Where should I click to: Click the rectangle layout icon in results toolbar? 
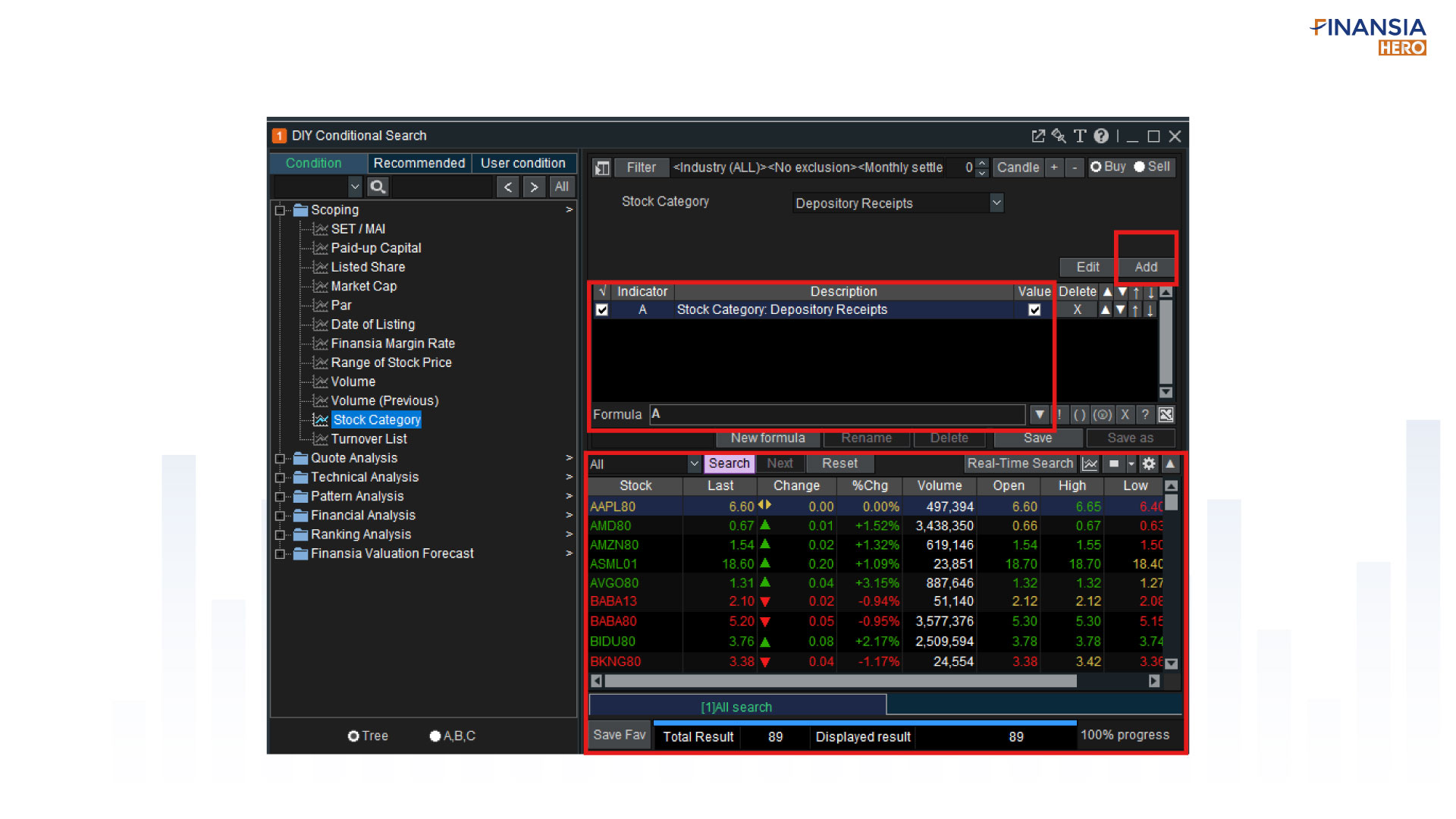point(1114,464)
